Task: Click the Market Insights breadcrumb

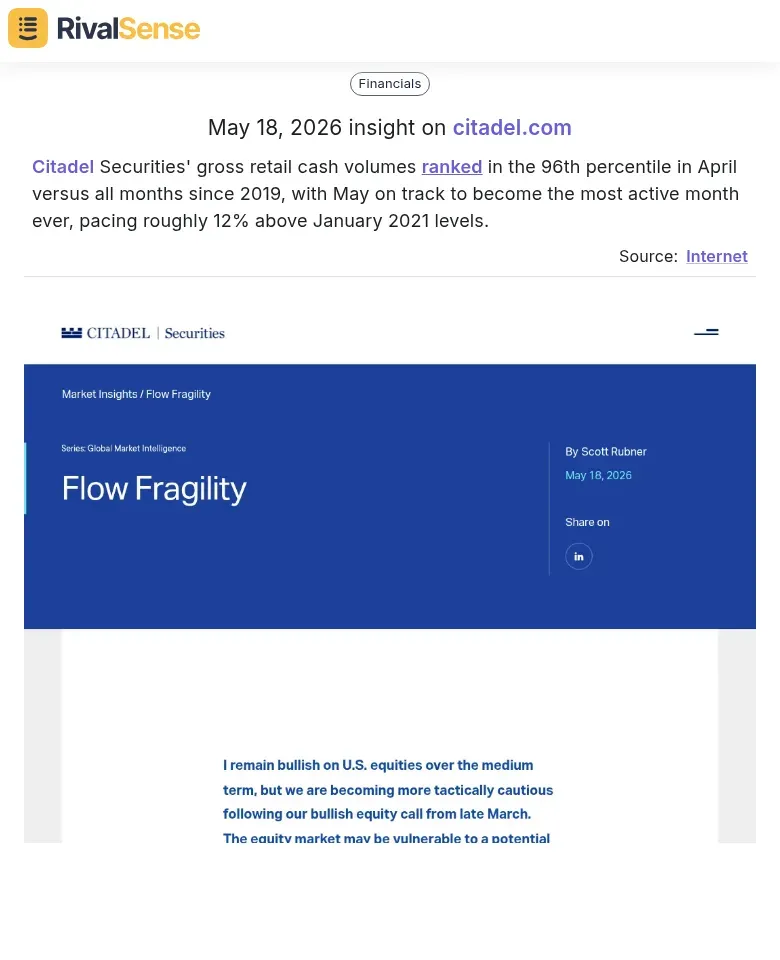Action: (x=99, y=394)
